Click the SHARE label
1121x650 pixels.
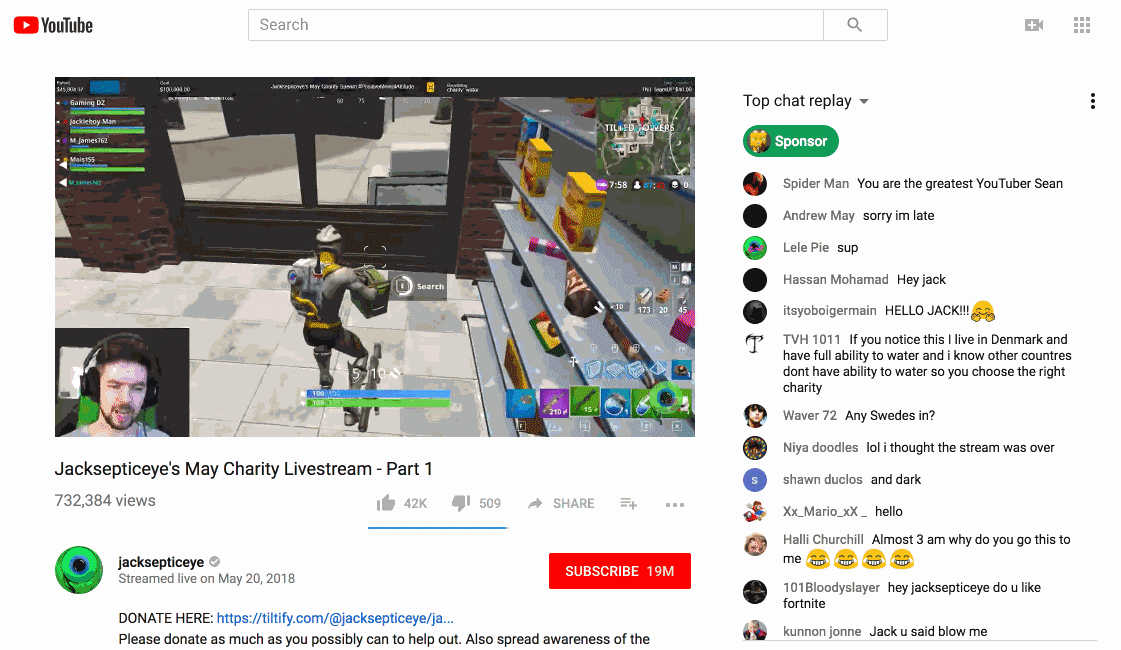573,503
